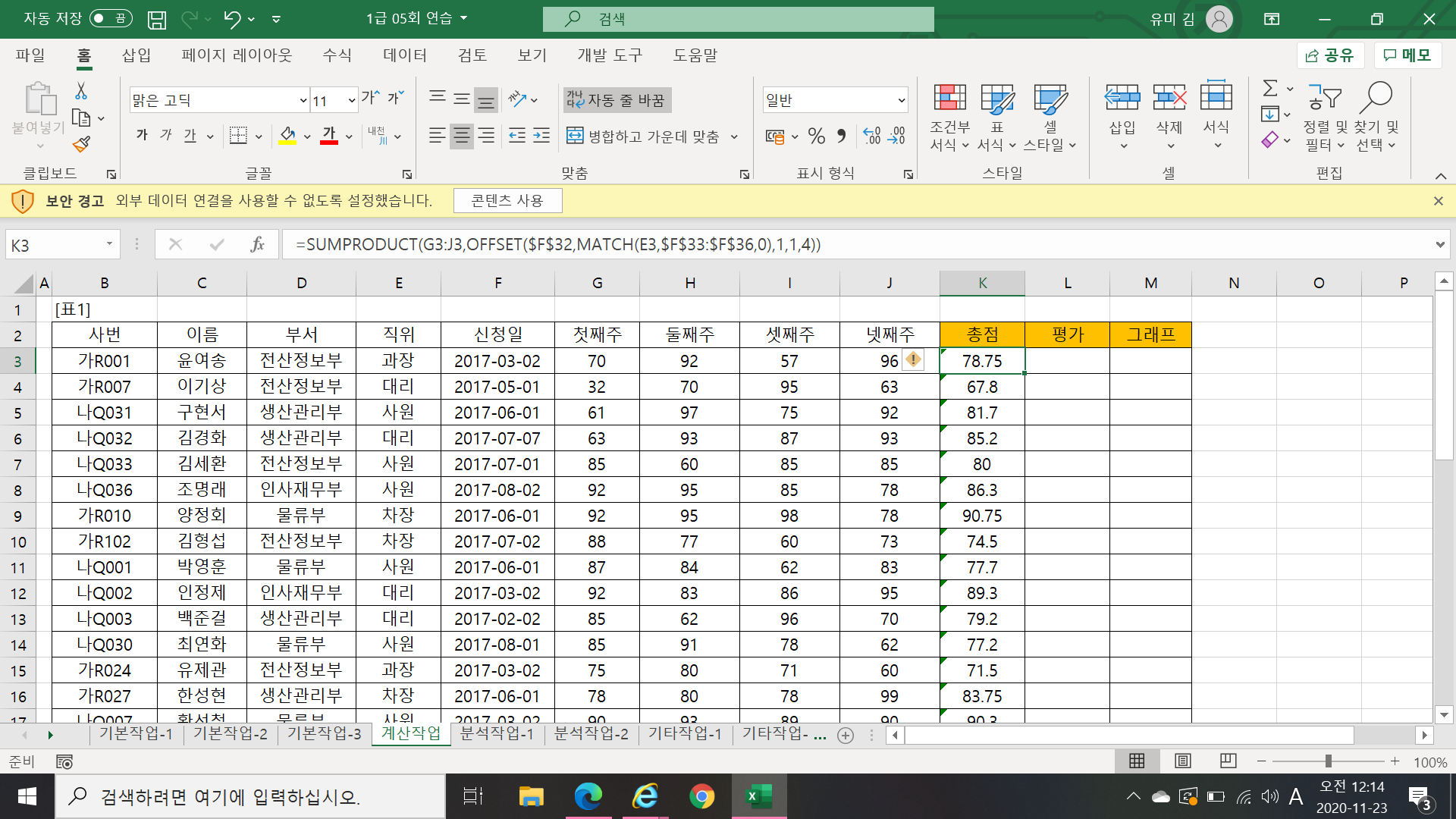This screenshot has height=819, width=1456.
Task: Click the Cut scissors icon
Action: (81, 91)
